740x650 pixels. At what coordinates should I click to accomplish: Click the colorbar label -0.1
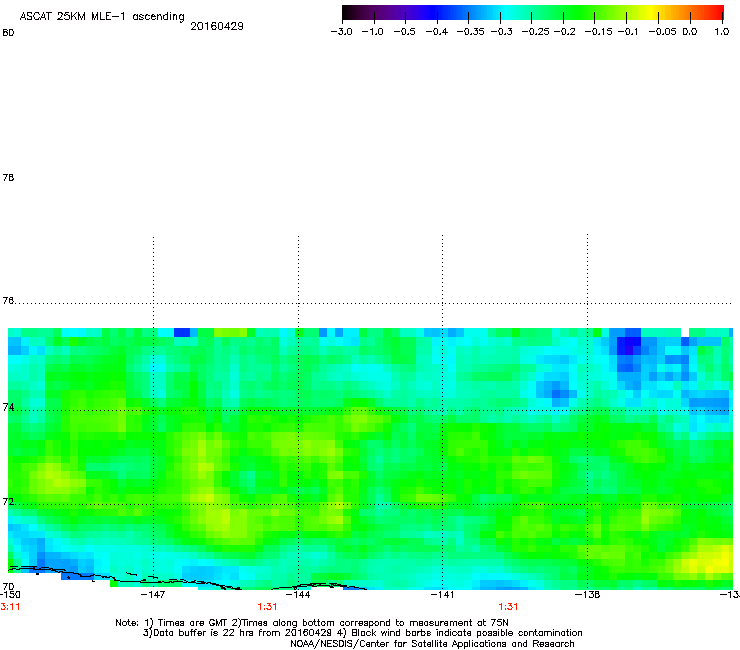[628, 32]
